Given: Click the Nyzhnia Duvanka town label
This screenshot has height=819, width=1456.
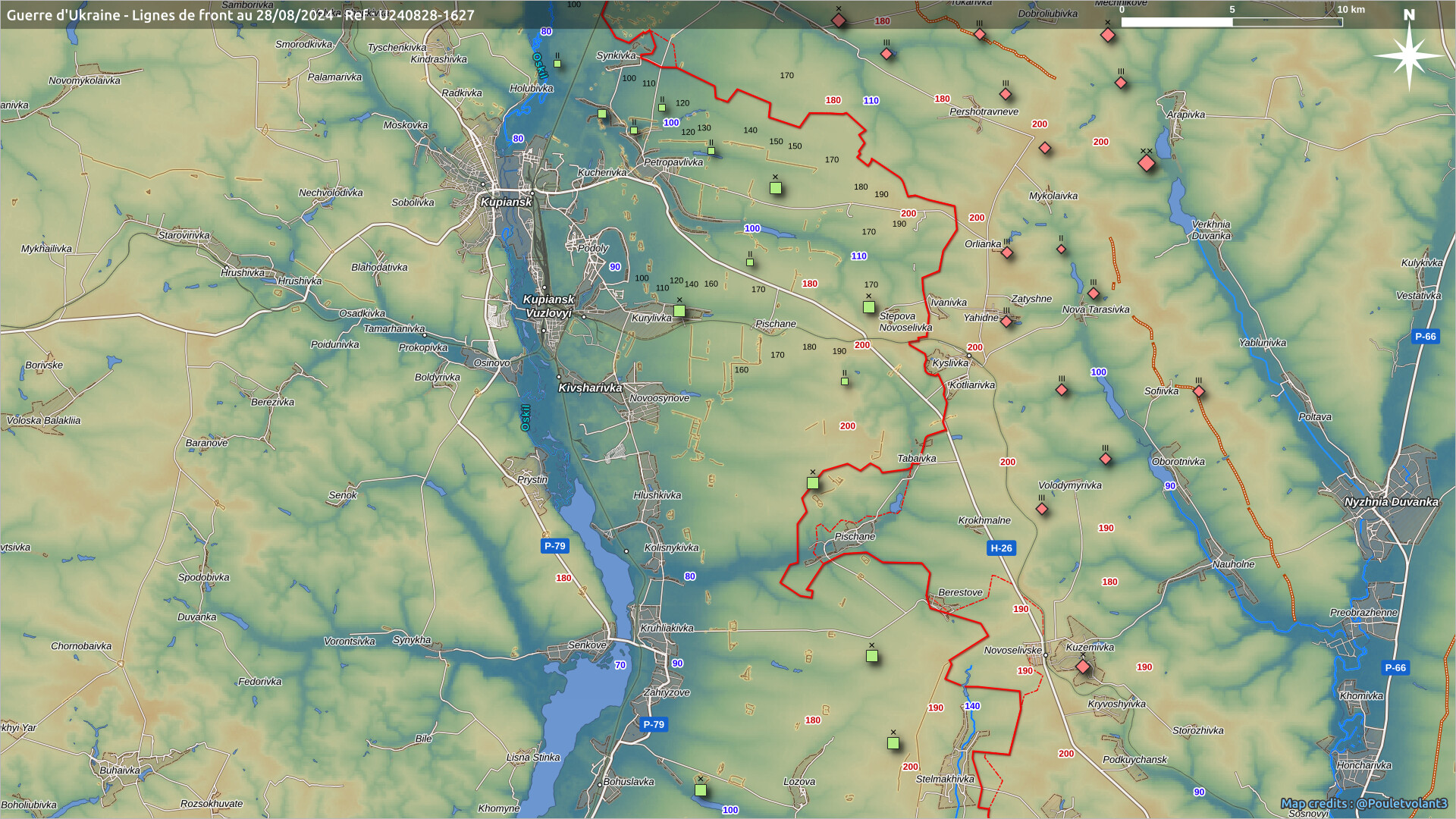Looking at the screenshot, I should (1391, 502).
